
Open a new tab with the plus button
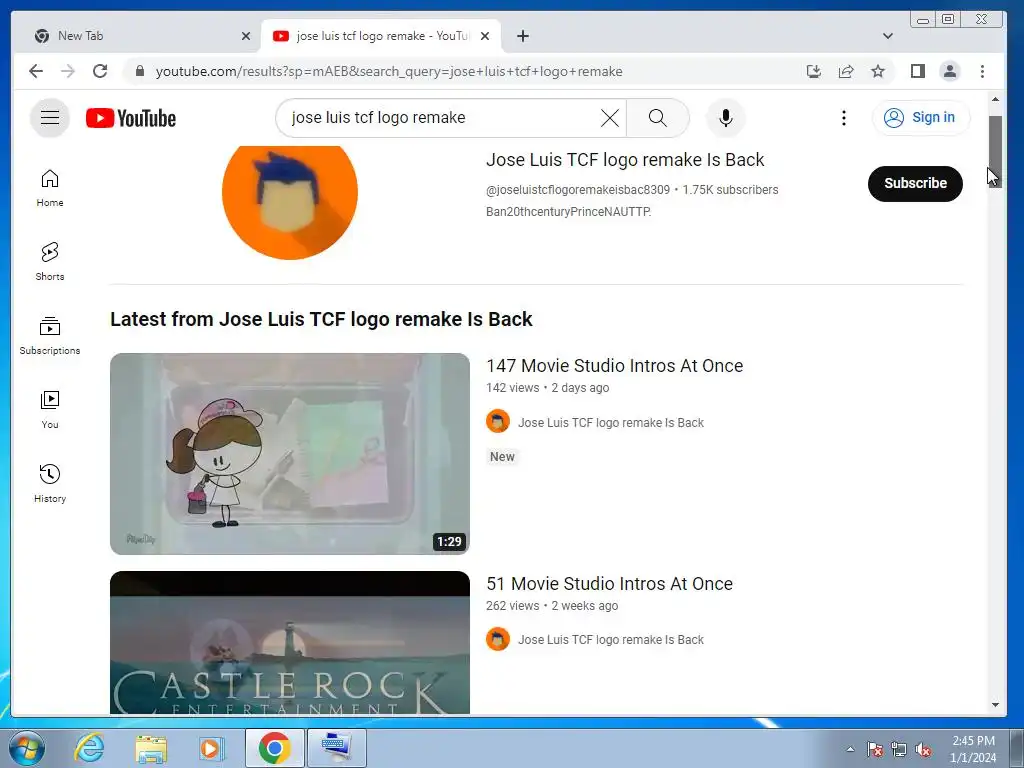point(522,36)
